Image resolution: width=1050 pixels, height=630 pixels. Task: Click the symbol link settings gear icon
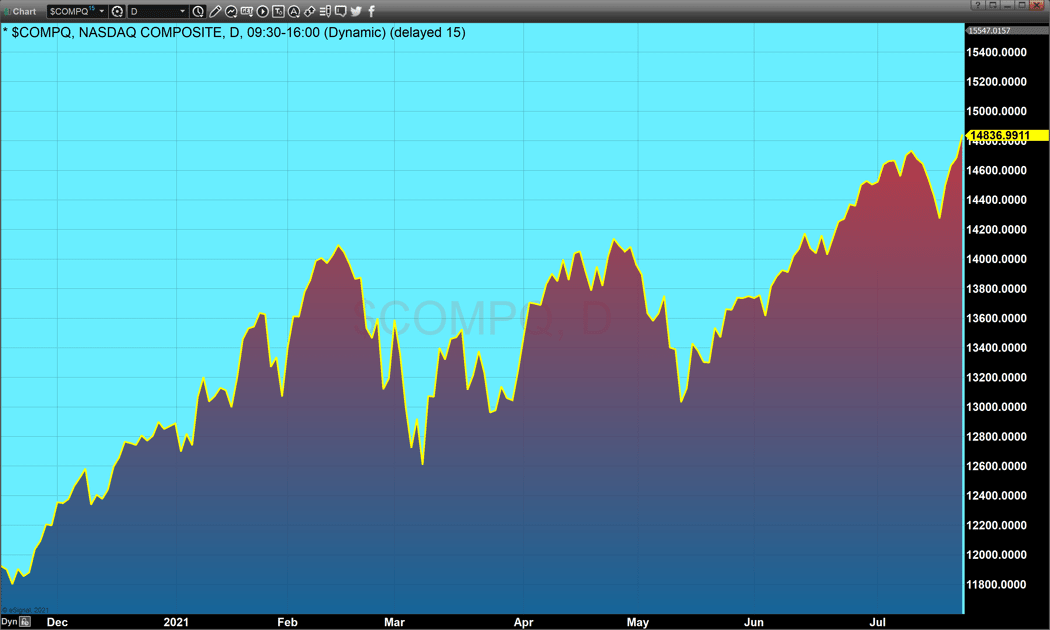(x=117, y=11)
